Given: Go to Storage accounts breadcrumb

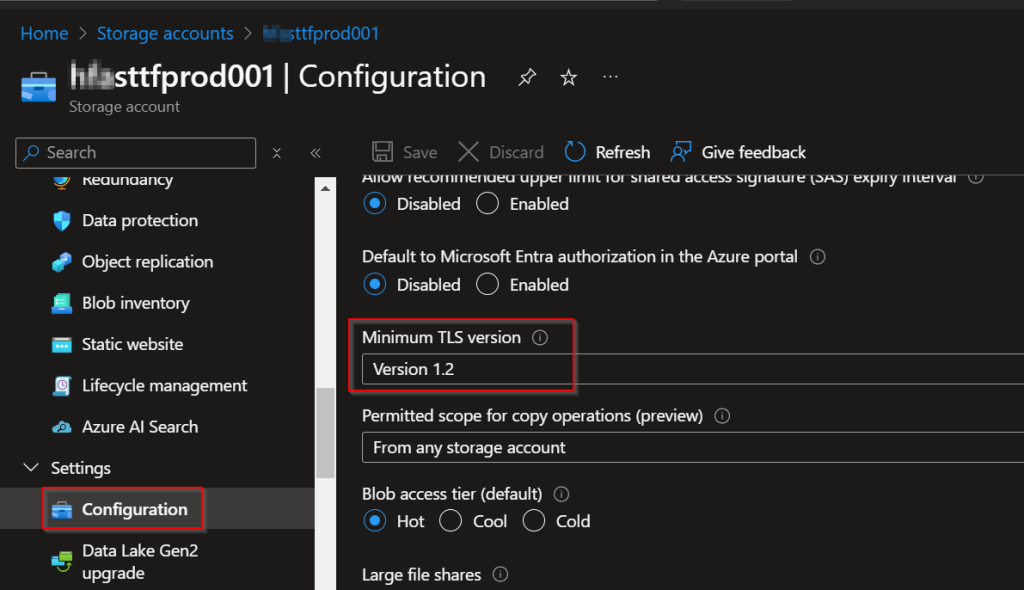Looking at the screenshot, I should pos(165,33).
